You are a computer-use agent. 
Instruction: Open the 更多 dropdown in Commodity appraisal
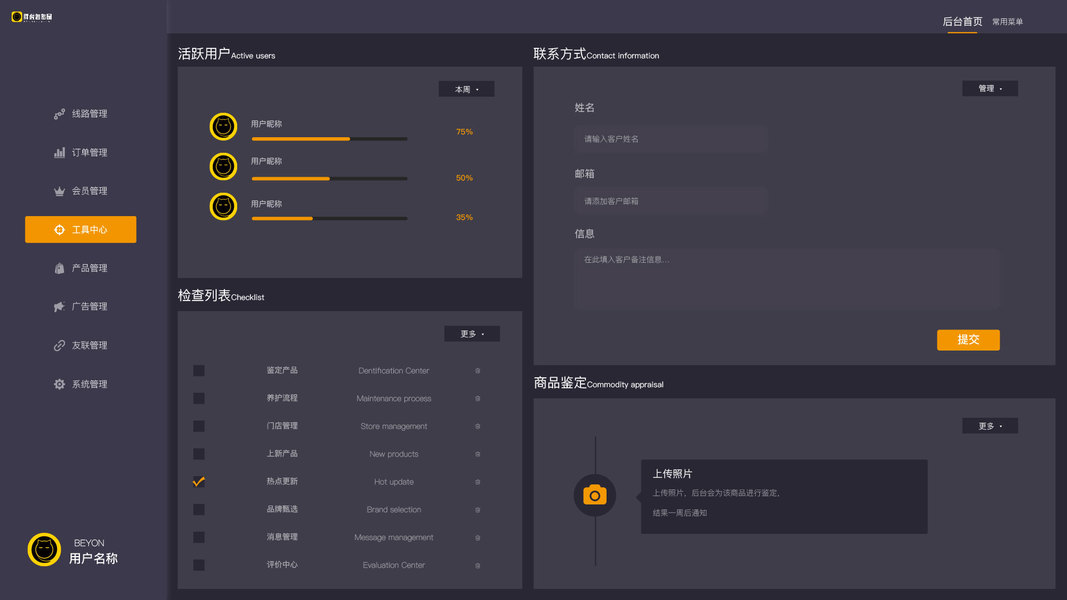pos(990,426)
